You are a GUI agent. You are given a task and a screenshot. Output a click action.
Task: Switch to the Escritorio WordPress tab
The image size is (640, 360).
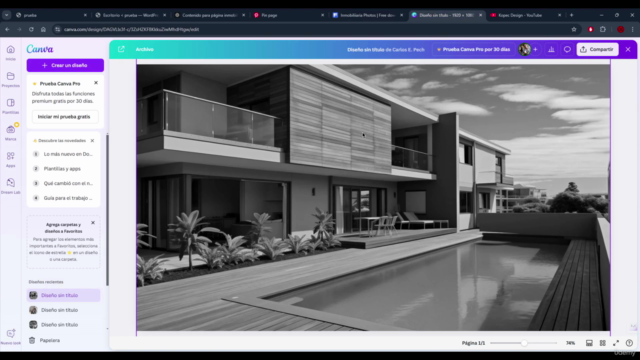click(x=131, y=15)
